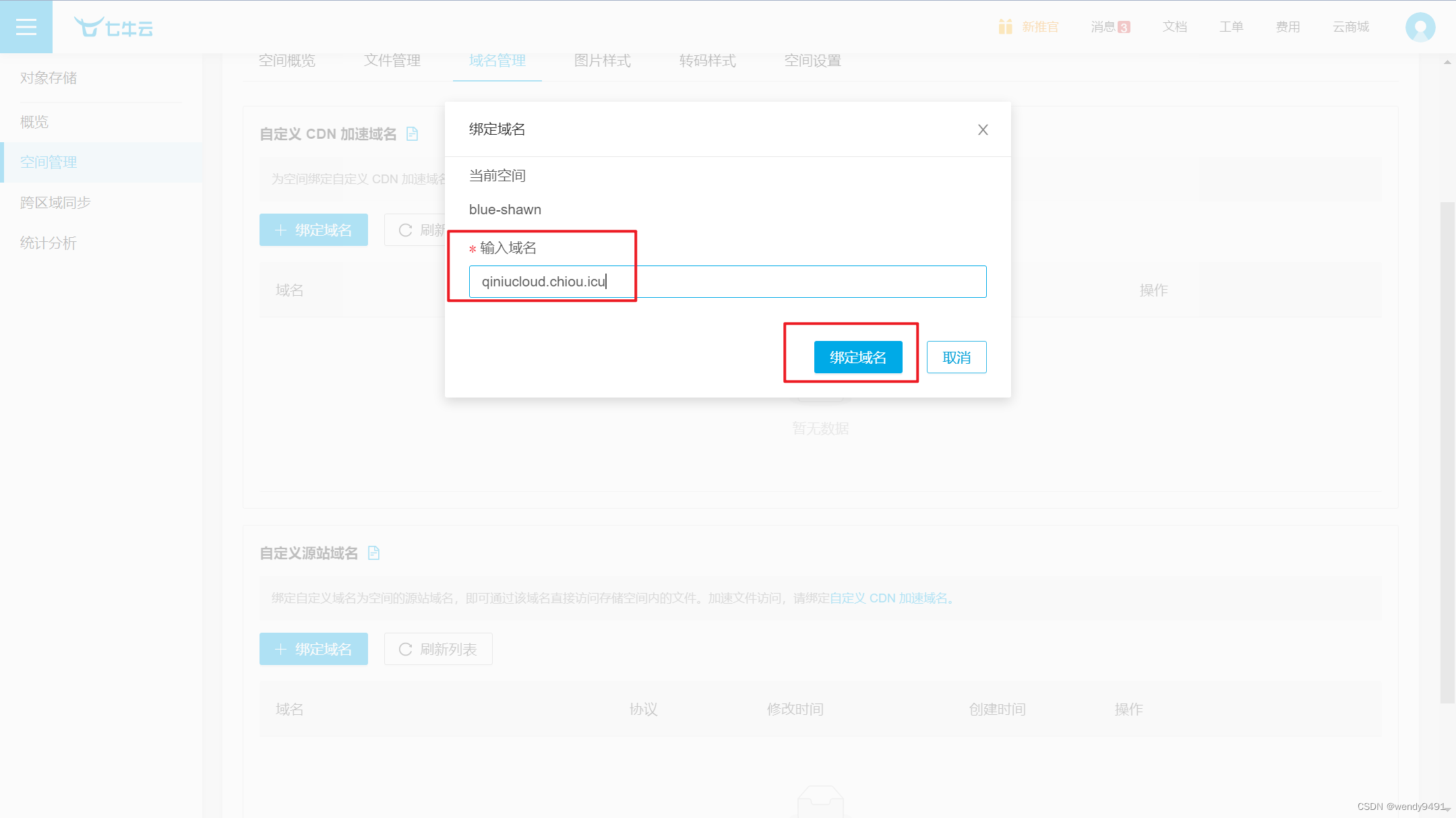The height and width of the screenshot is (818, 1456).
Task: Click the 消息 notification badge
Action: (x=1123, y=28)
